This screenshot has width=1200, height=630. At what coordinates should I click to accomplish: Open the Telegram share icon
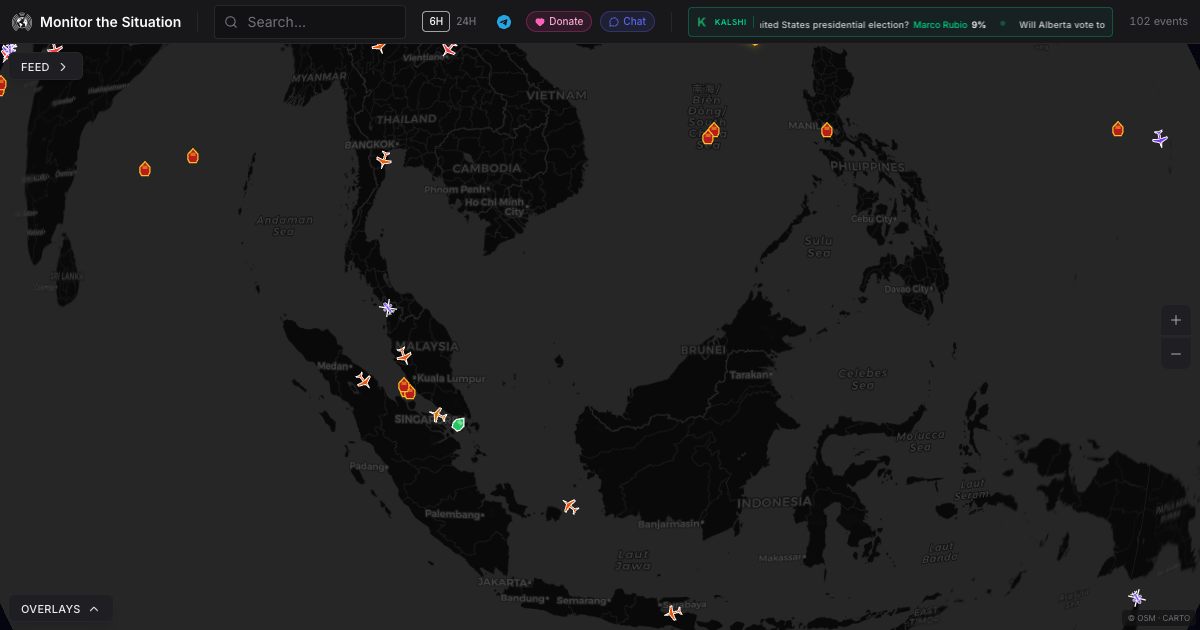click(503, 20)
